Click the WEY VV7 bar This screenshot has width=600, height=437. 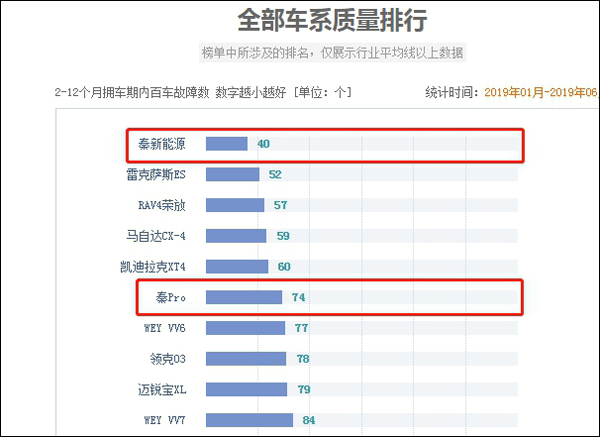pos(249,420)
